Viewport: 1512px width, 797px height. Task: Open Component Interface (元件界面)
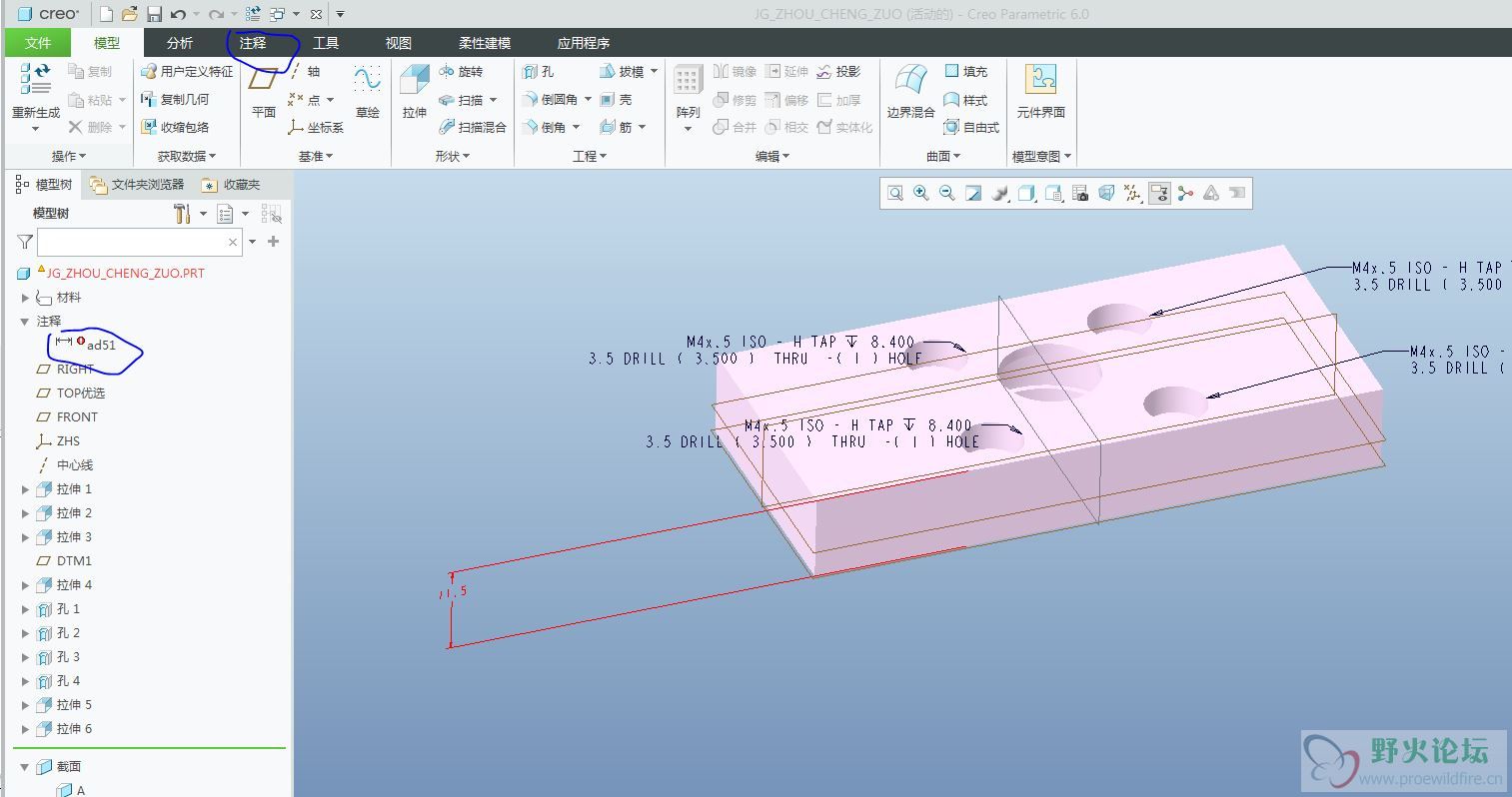[x=1041, y=92]
